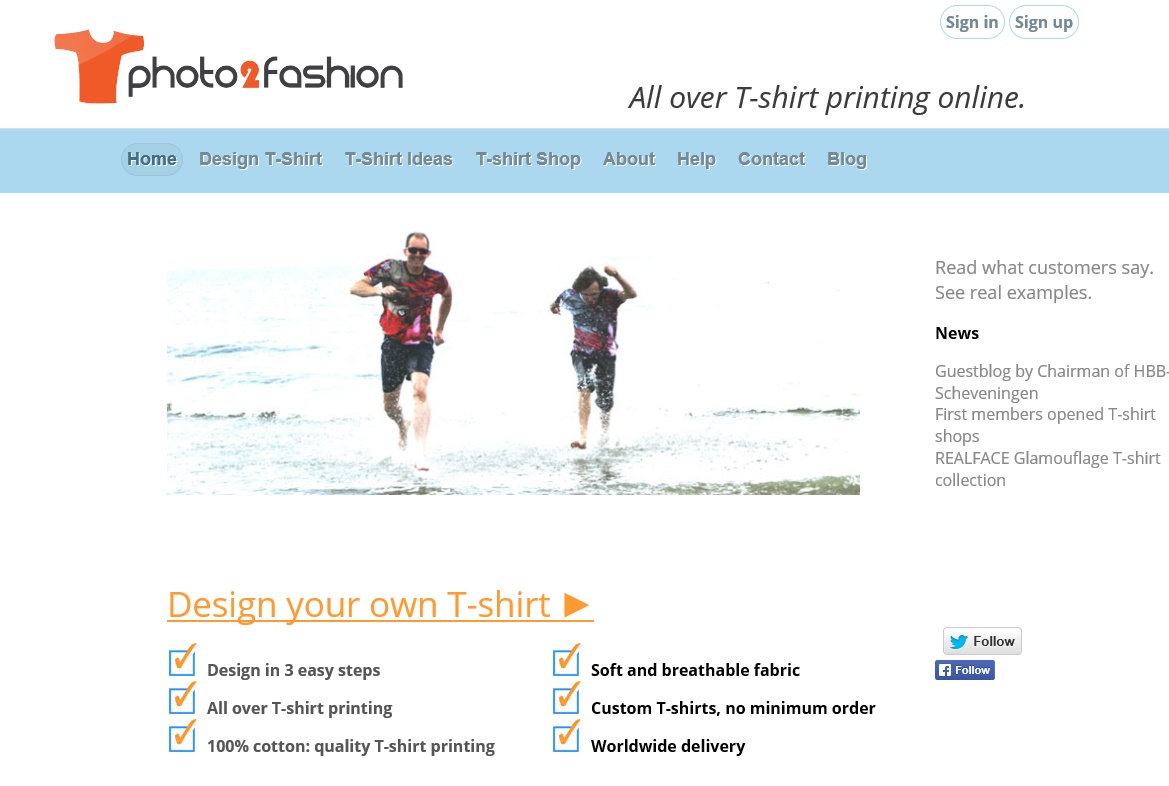Click checkmark icon beside Soft and breathable fabric
This screenshot has width=1169, height=786.
click(567, 661)
